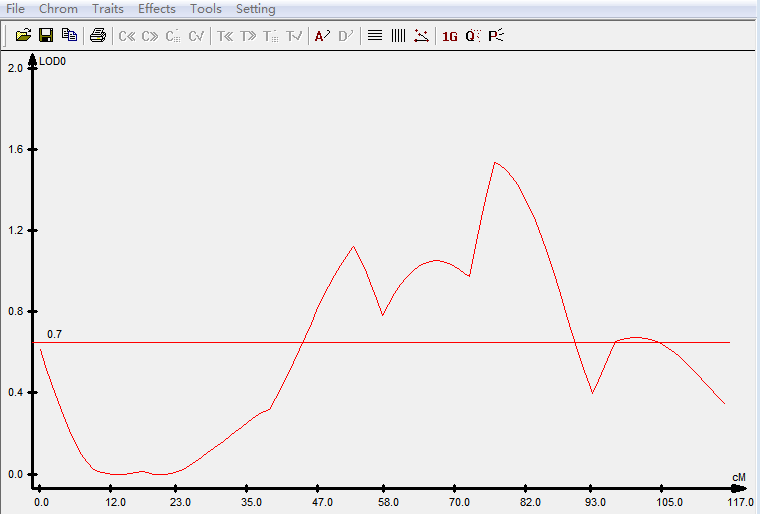
Task: Click the 1G graph icon
Action: point(450,36)
